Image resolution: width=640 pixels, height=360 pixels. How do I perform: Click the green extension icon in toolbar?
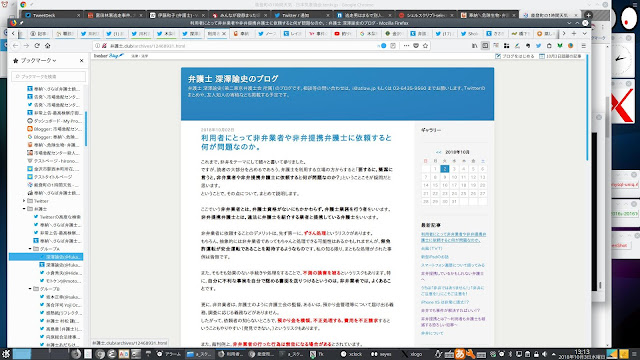coord(560,46)
